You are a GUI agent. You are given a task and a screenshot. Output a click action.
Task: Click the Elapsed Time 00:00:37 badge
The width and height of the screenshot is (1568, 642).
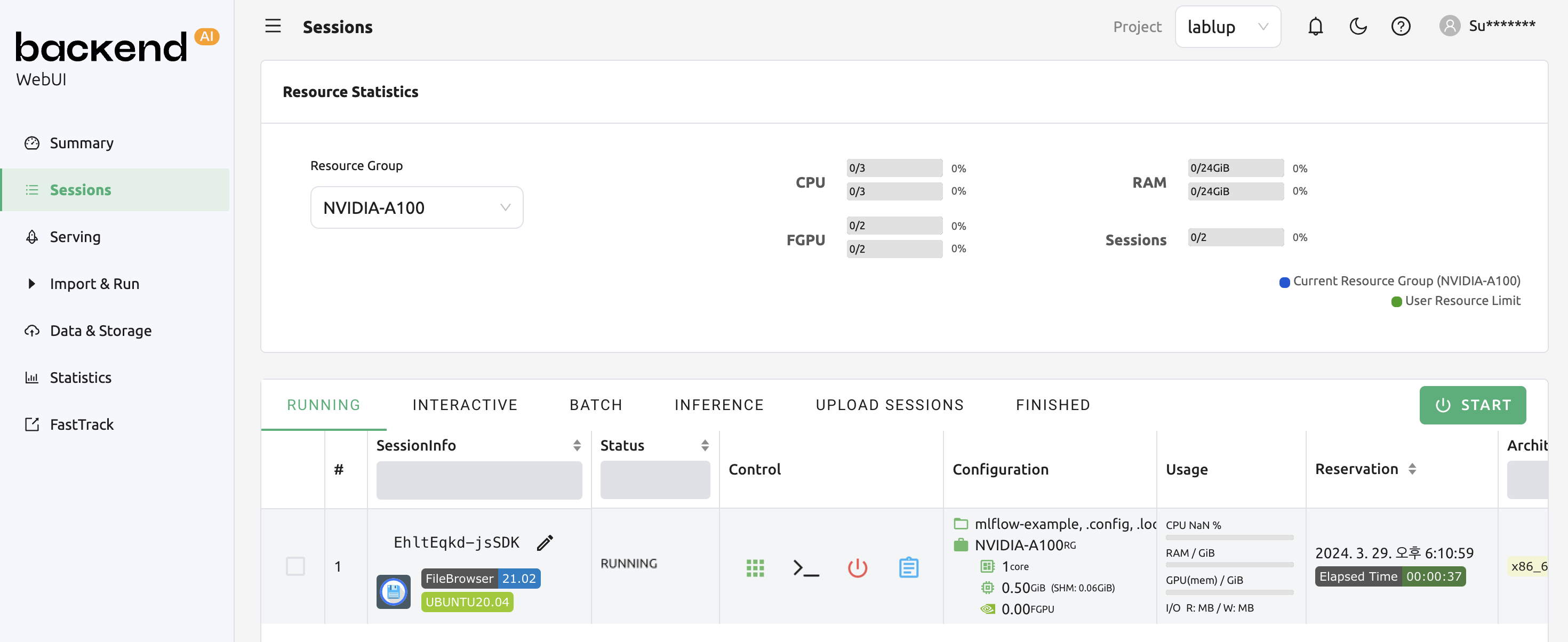(1390, 576)
